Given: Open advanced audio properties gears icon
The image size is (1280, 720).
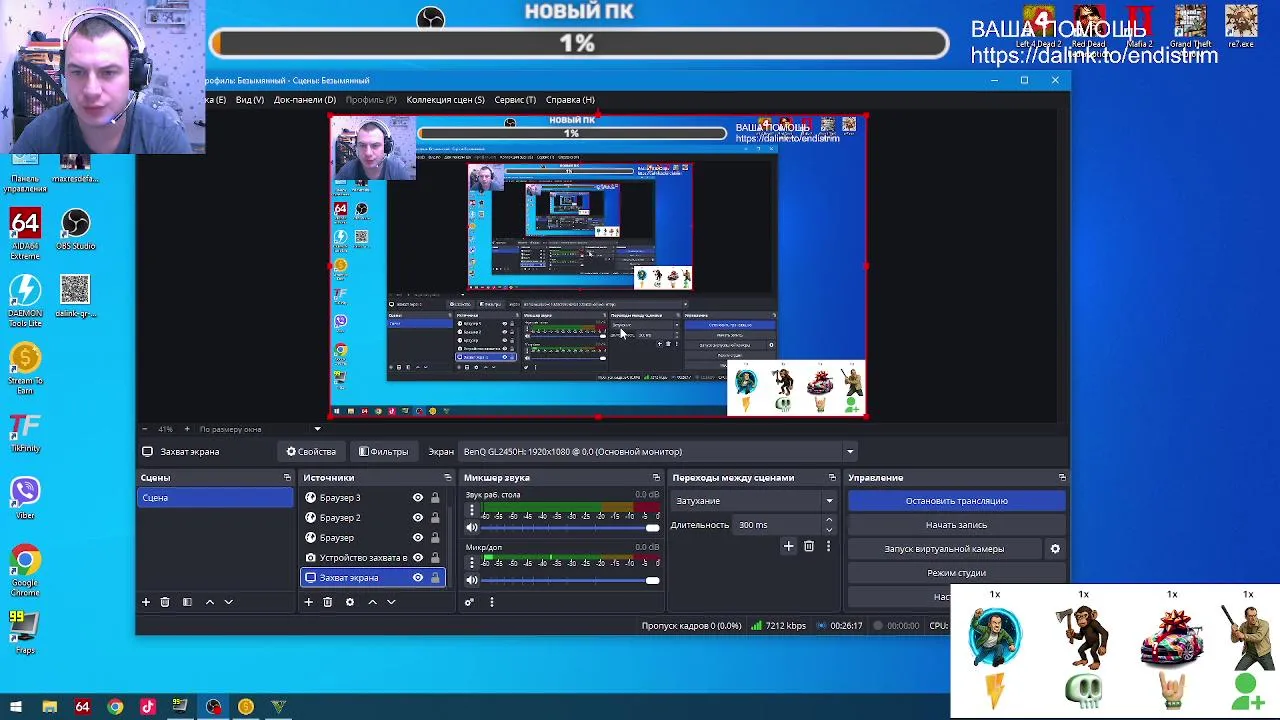Looking at the screenshot, I should click(469, 602).
